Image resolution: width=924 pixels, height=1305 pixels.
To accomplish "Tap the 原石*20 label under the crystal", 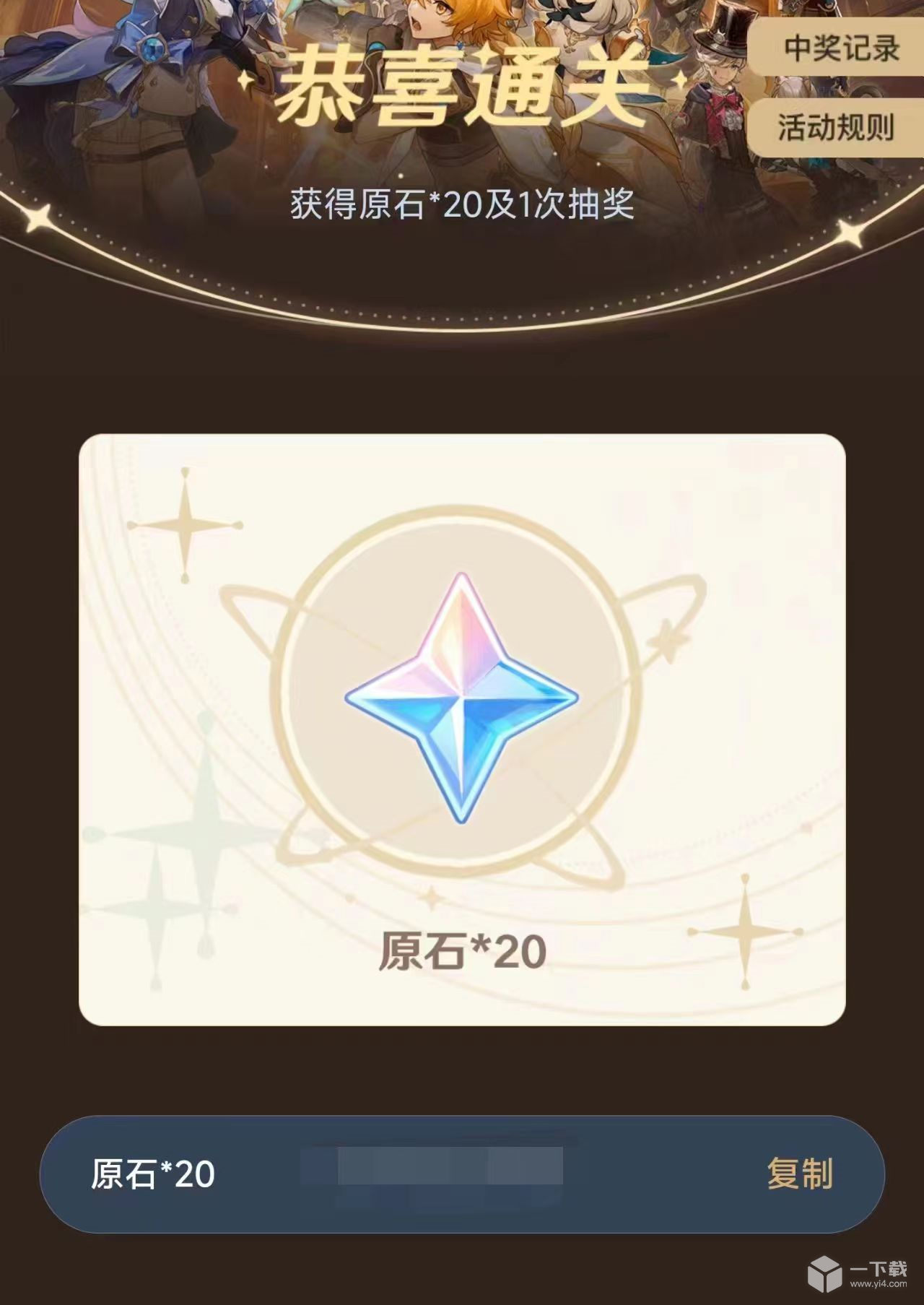I will click(462, 951).
